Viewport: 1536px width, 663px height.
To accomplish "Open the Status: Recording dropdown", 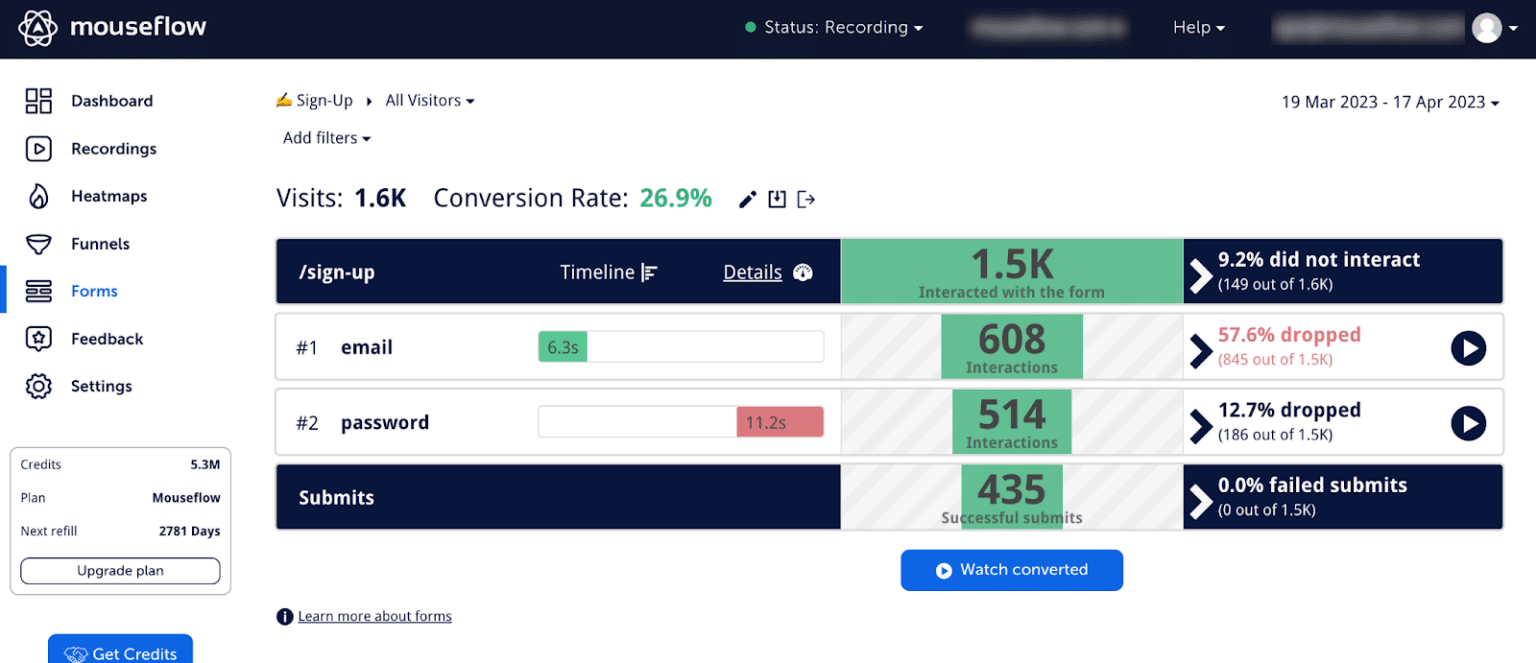I will click(835, 28).
